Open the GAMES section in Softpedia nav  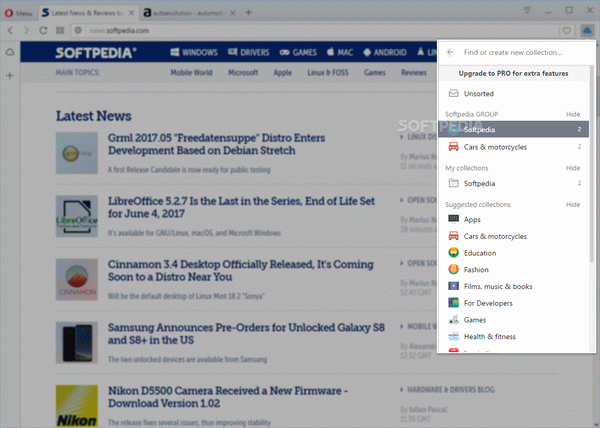[298, 52]
